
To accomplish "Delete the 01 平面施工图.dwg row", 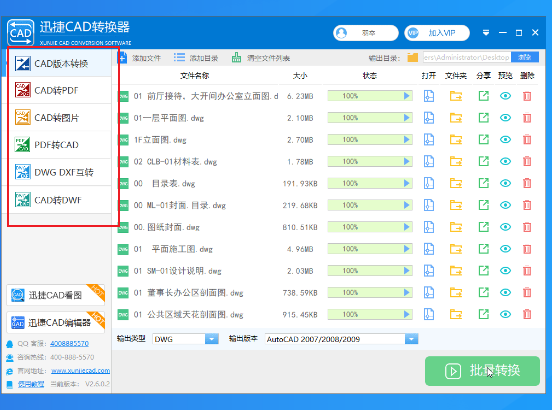I will coord(527,249).
